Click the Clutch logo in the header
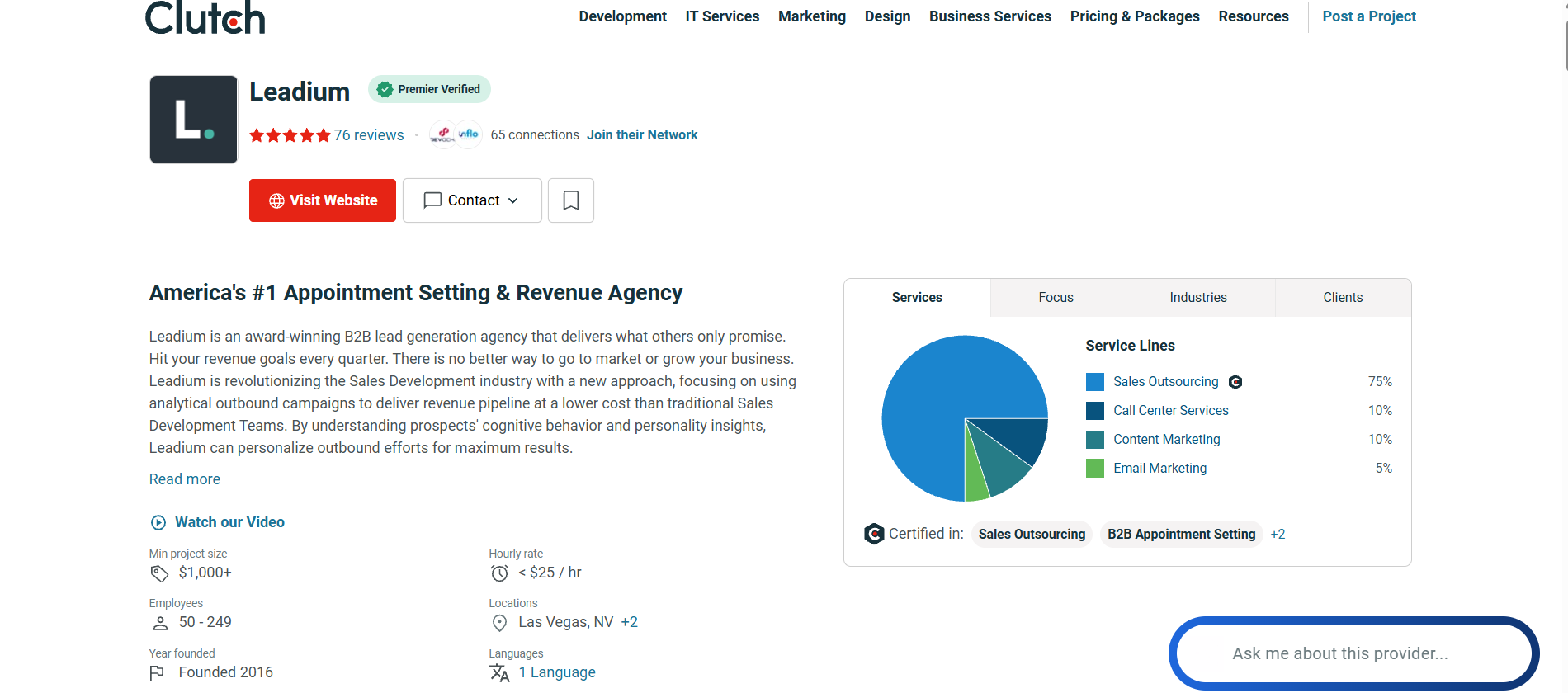1568x693 pixels. [205, 17]
